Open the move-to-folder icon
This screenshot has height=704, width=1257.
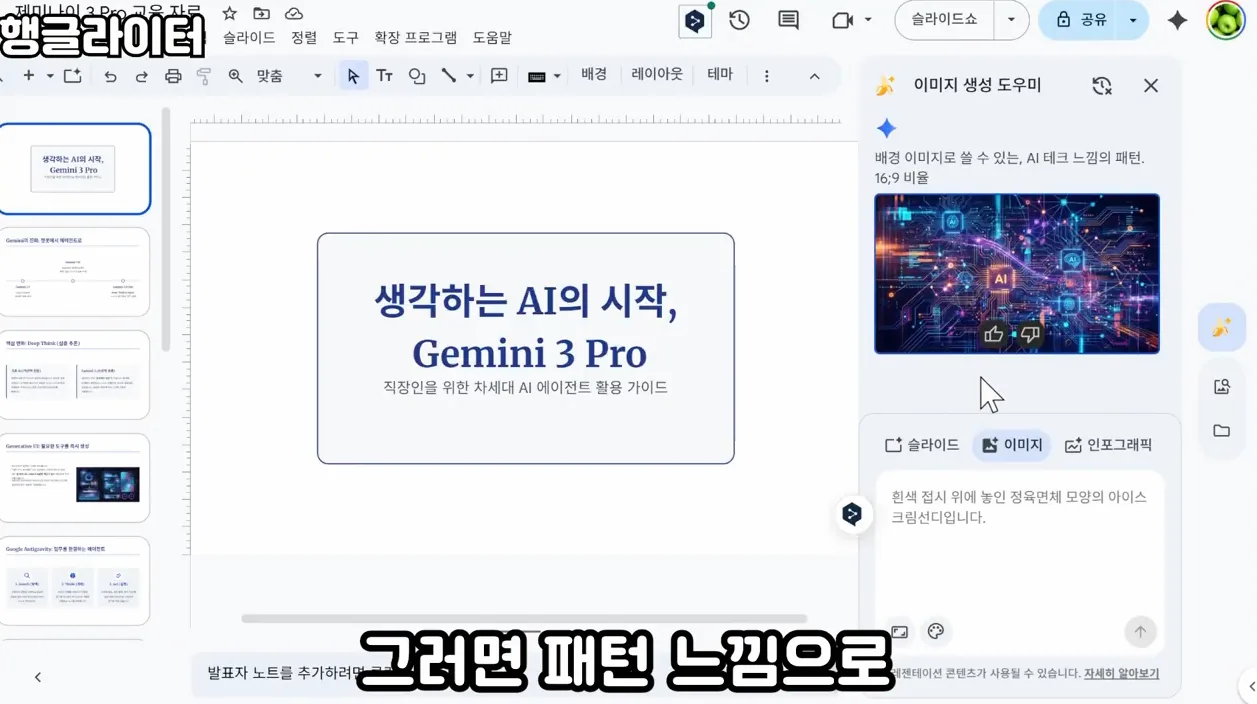tap(262, 14)
